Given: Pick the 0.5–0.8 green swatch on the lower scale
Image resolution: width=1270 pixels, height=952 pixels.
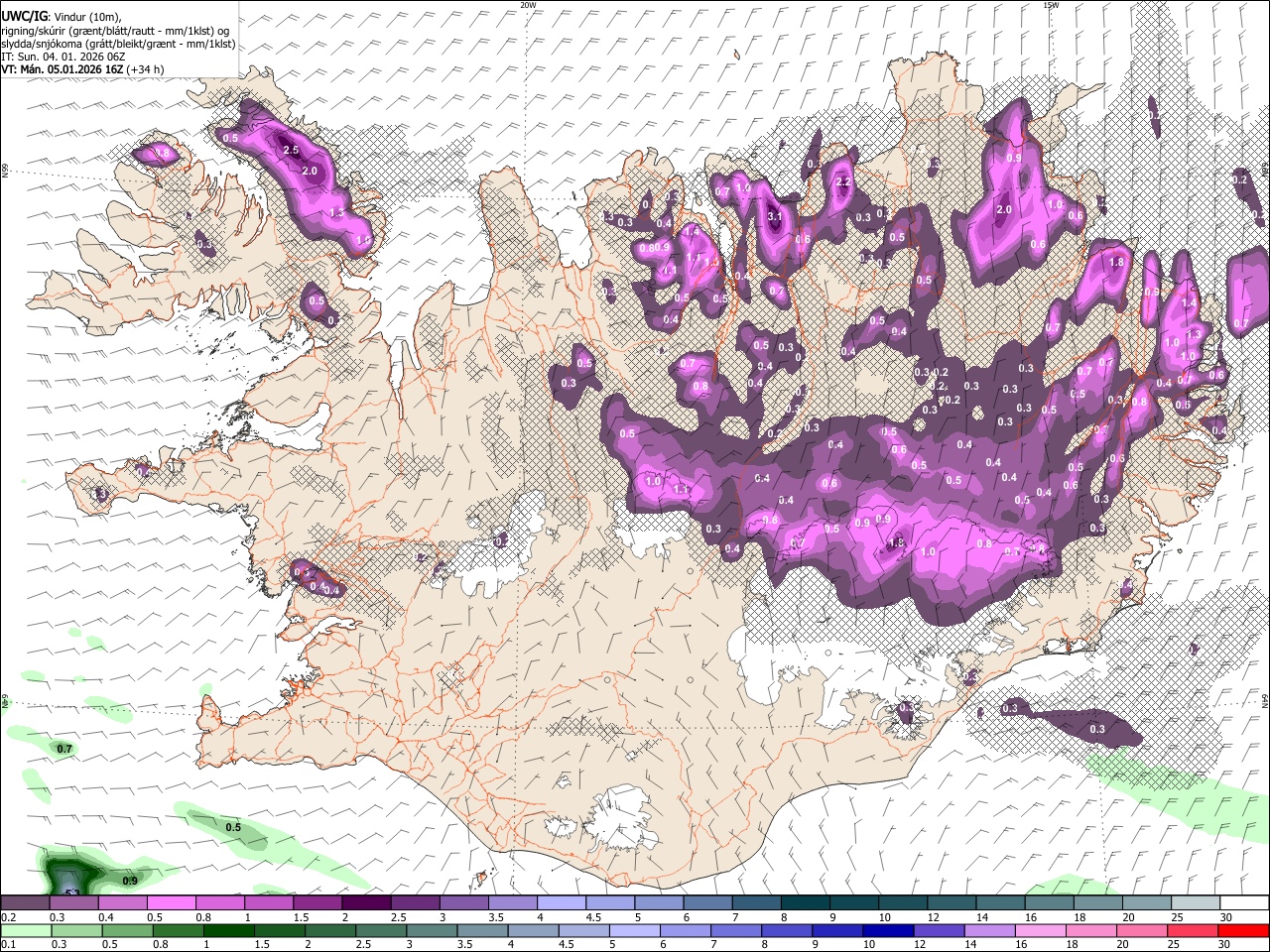Looking at the screenshot, I should [x=127, y=931].
